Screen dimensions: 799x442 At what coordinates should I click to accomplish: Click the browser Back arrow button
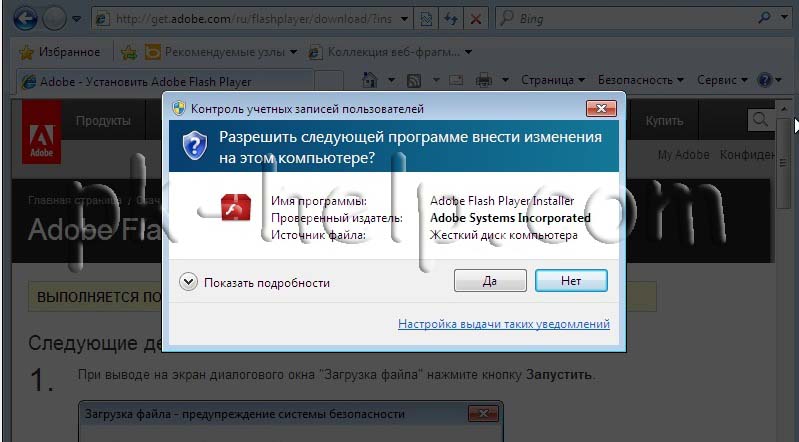(24, 19)
